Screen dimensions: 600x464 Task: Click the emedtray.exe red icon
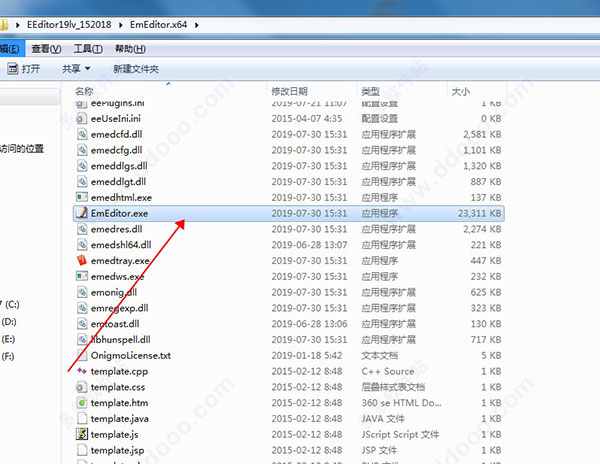click(x=82, y=260)
